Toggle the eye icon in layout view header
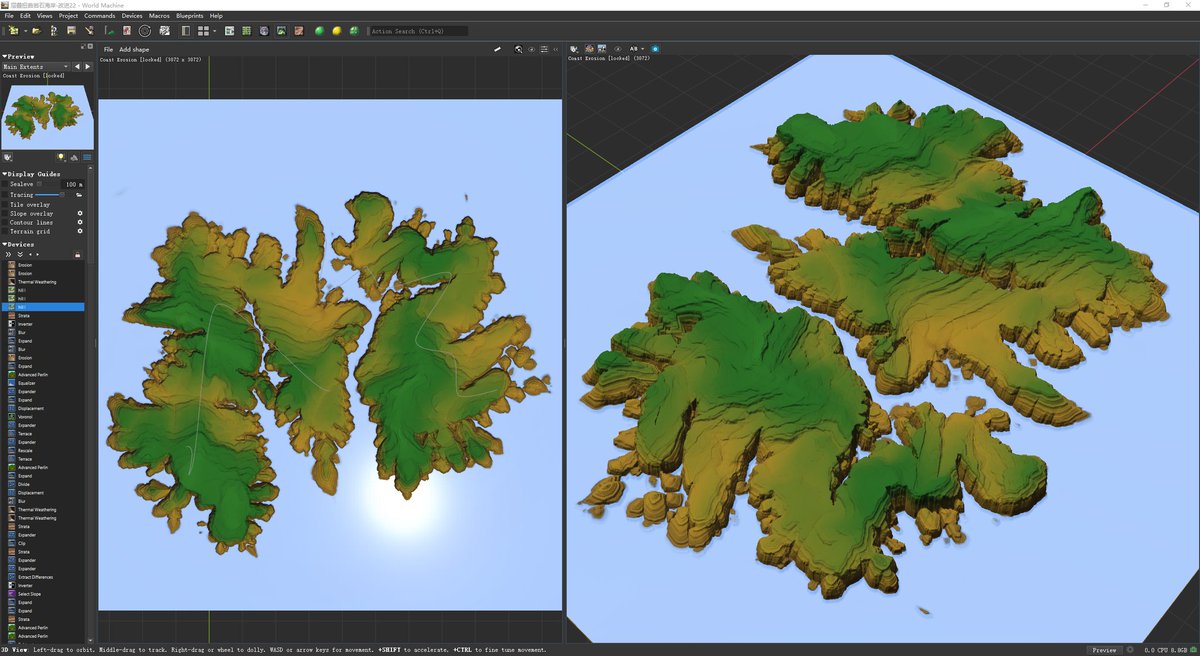Viewport: 1200px width, 656px height. (531, 49)
